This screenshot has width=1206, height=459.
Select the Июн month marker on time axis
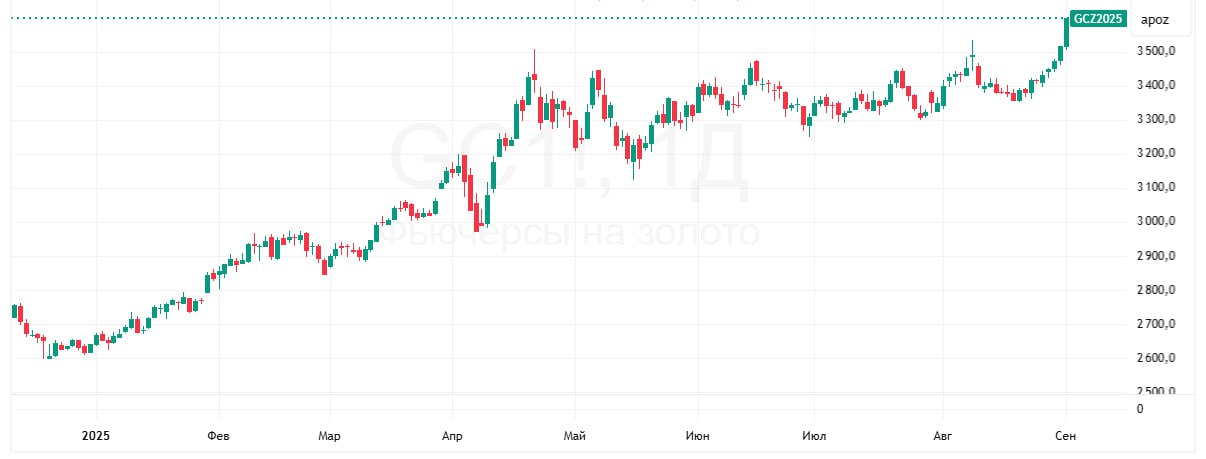click(698, 436)
